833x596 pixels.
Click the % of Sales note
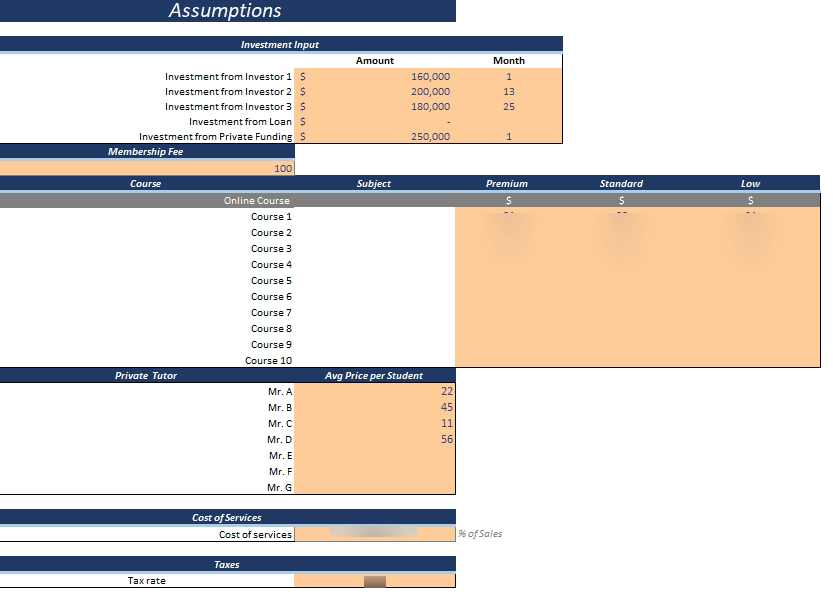480,534
